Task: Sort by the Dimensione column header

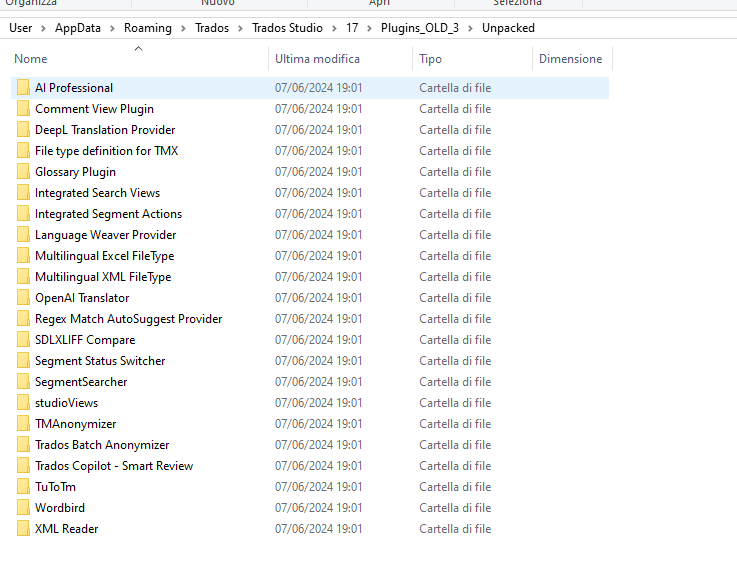Action: (x=570, y=59)
